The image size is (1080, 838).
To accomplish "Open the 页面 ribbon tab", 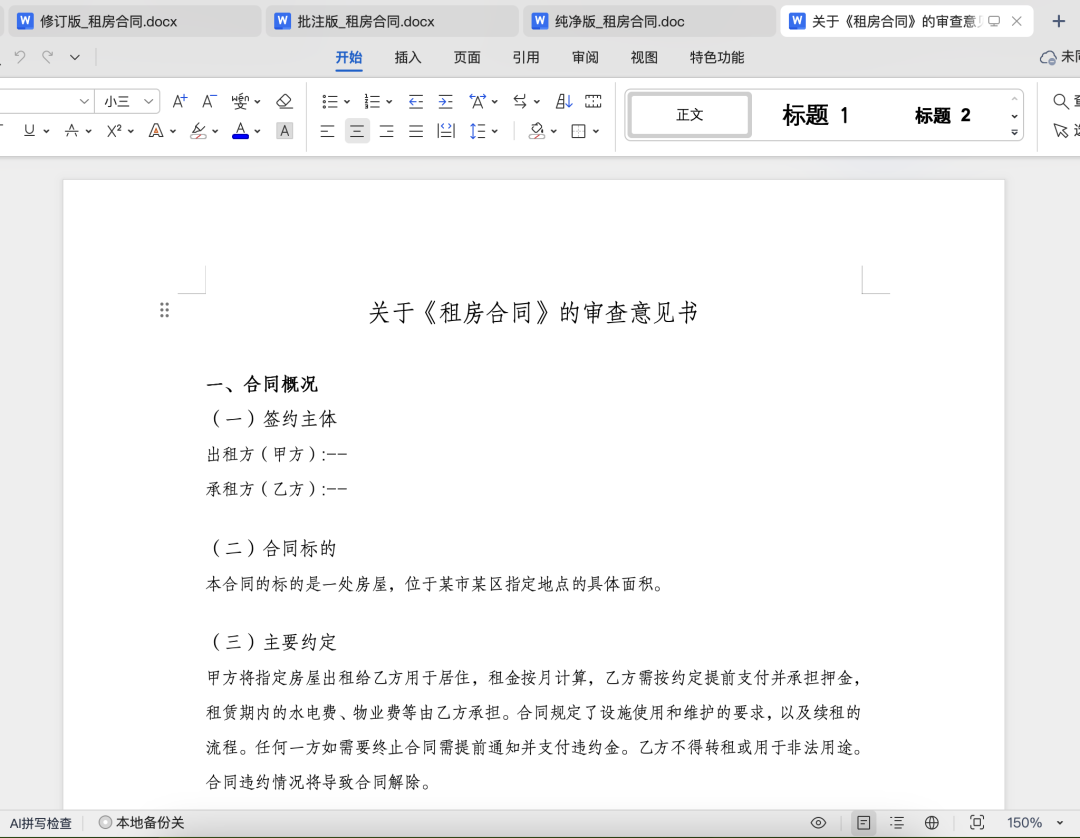I will pyautogui.click(x=467, y=58).
